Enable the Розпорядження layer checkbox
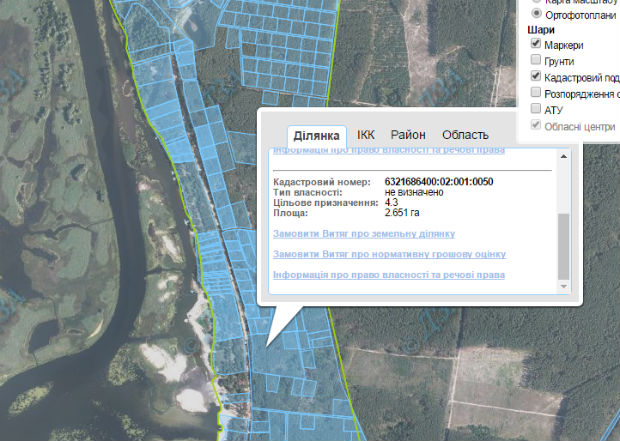620x441 pixels. (537, 93)
